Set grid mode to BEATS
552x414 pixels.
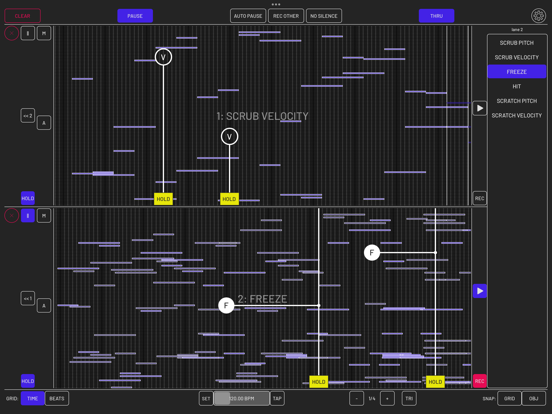pyautogui.click(x=57, y=399)
